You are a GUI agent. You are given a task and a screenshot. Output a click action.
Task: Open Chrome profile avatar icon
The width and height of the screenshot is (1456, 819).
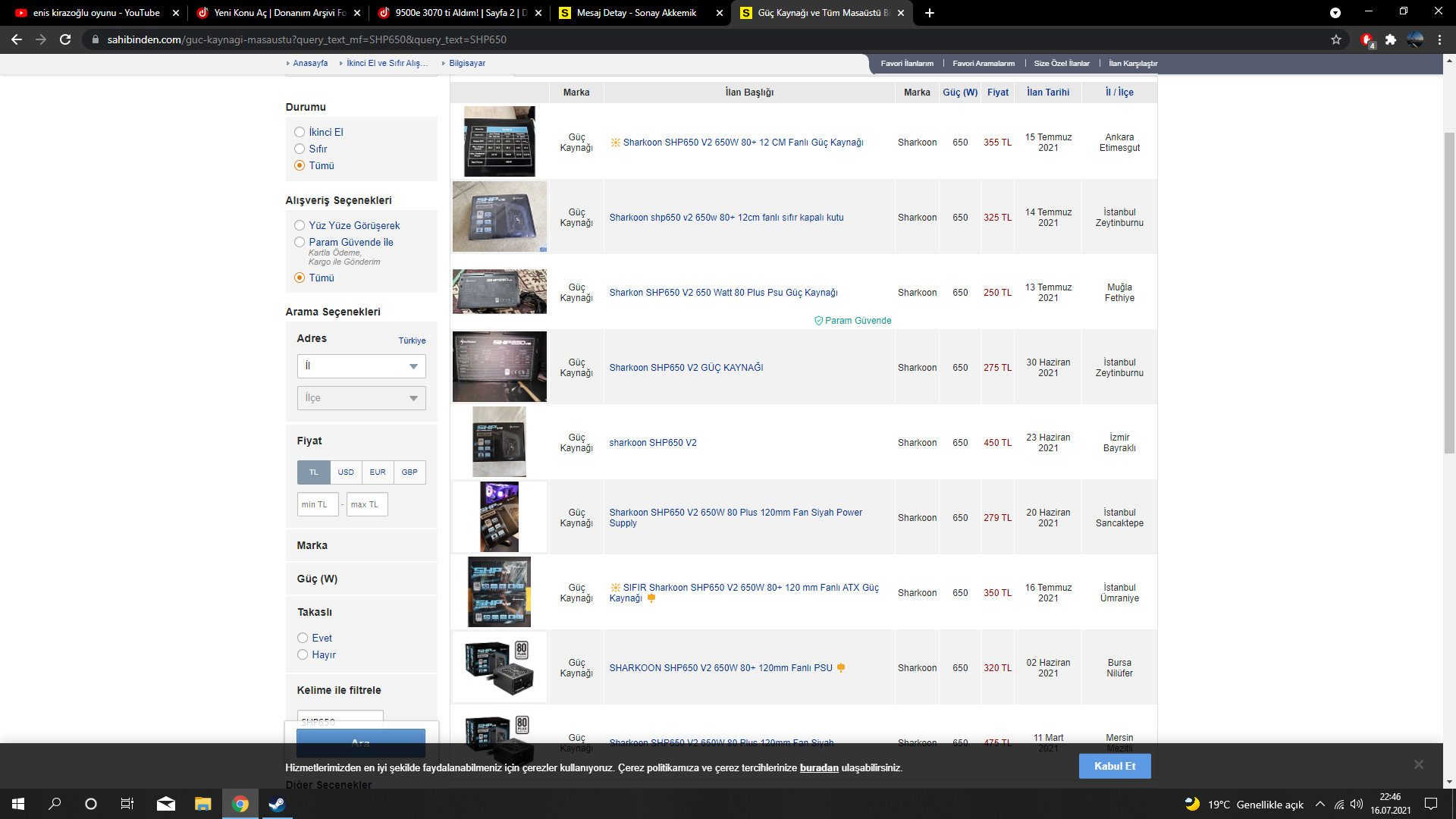(1415, 39)
